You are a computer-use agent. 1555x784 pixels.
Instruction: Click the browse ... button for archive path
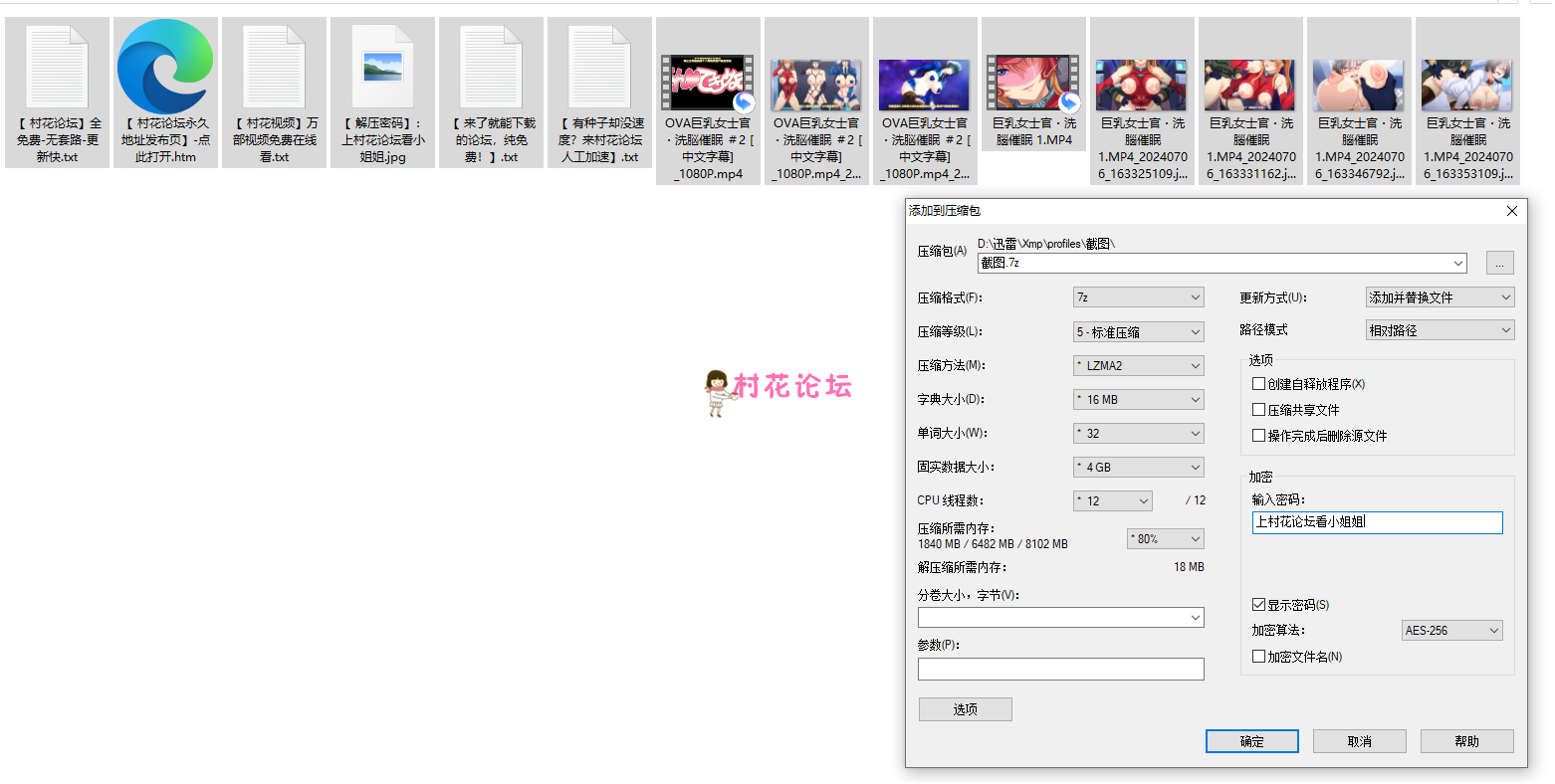(x=1499, y=264)
